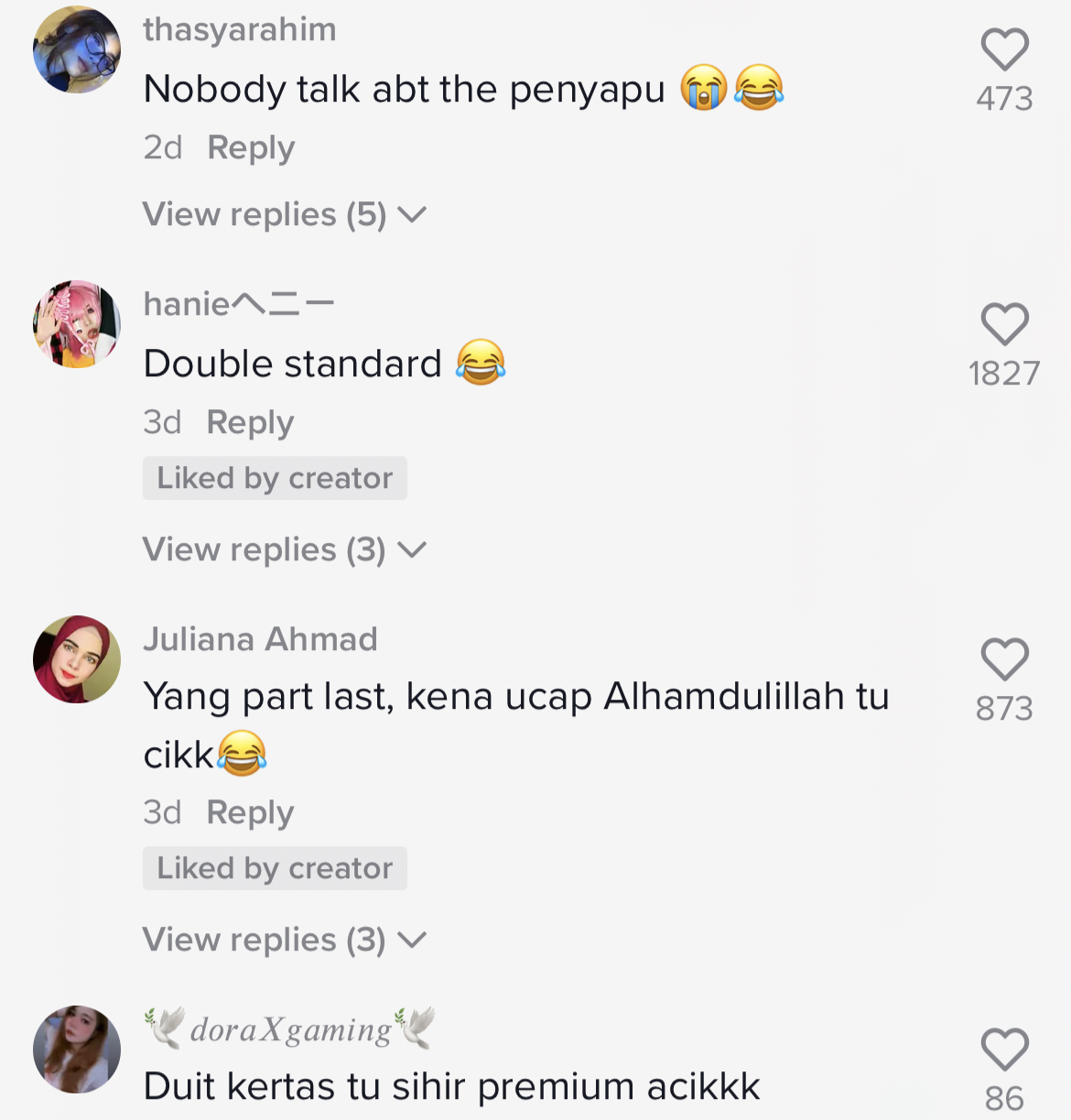
Task: Like thasyarahim's comment with heart icon
Action: [x=1004, y=49]
